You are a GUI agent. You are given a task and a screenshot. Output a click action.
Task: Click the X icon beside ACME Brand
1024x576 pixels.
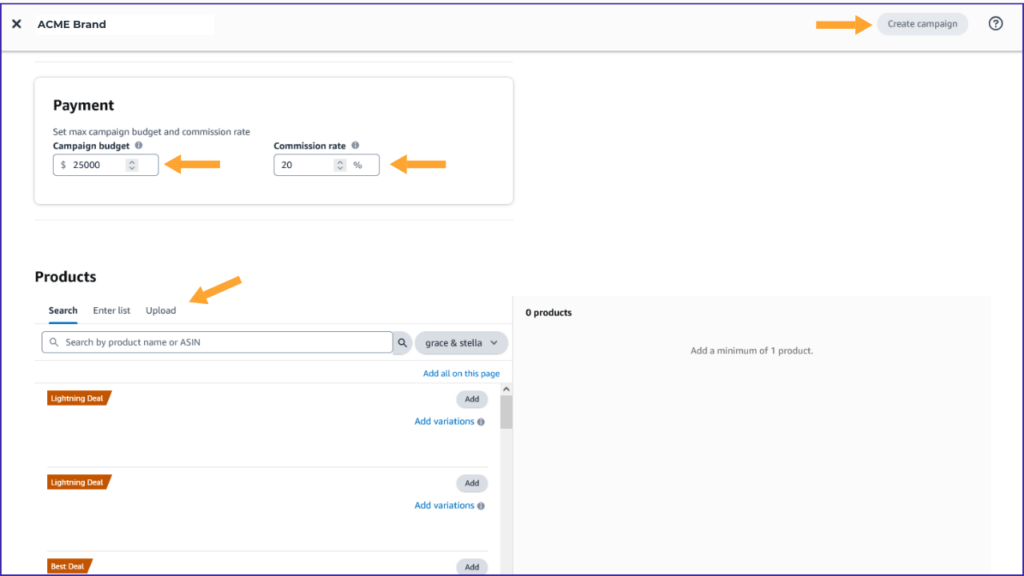tap(16, 23)
